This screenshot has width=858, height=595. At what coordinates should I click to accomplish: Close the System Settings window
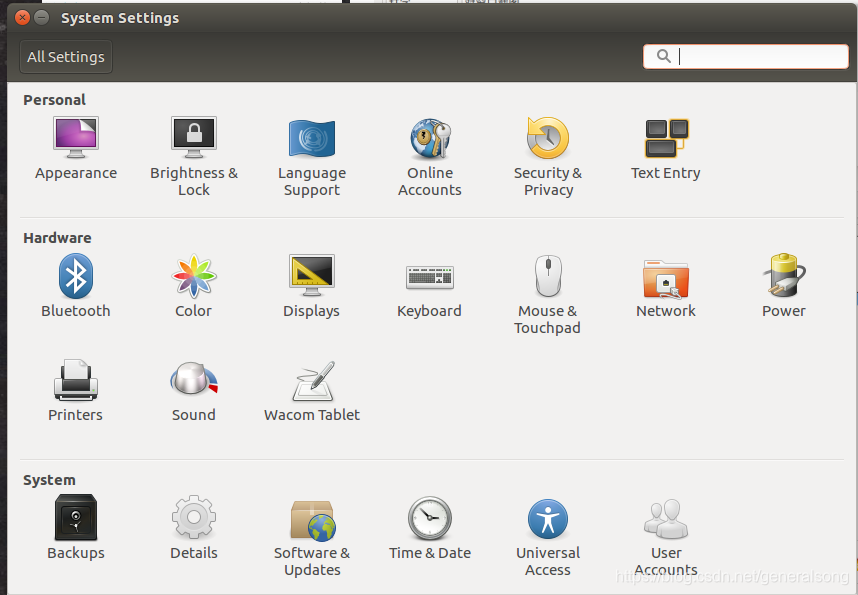coord(22,18)
